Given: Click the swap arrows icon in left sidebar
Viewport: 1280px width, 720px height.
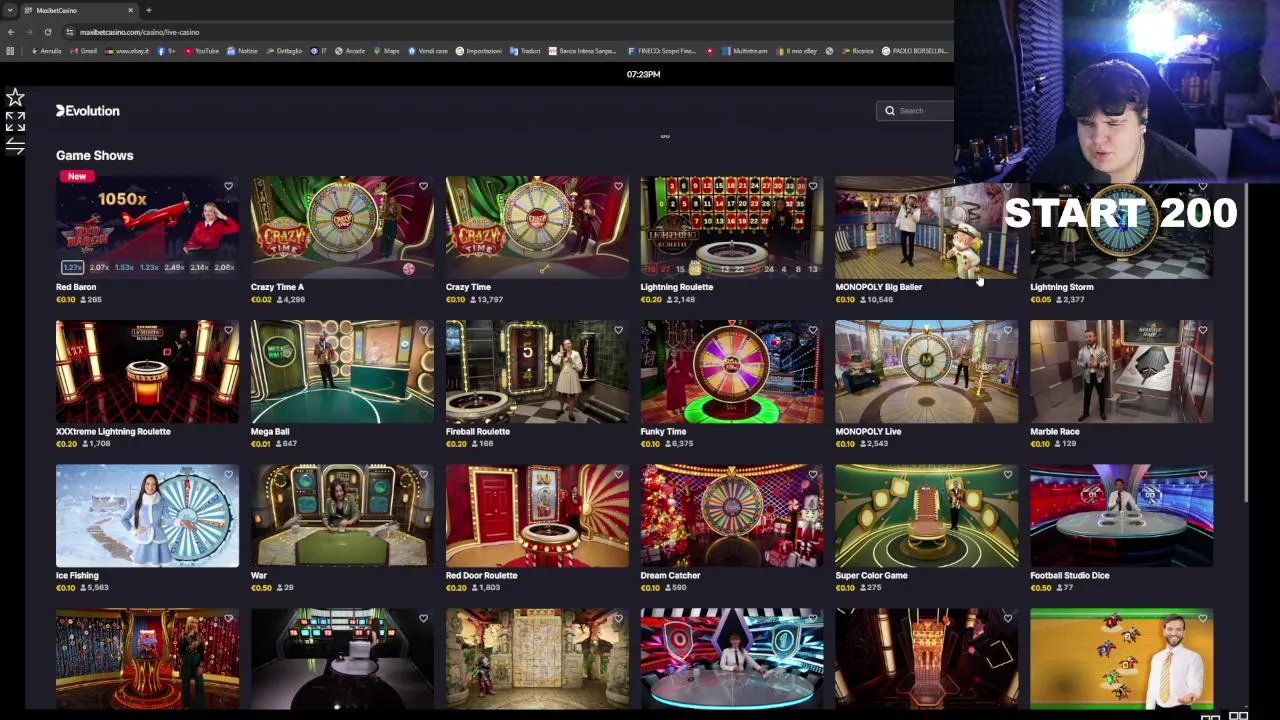Looking at the screenshot, I should pos(15,146).
